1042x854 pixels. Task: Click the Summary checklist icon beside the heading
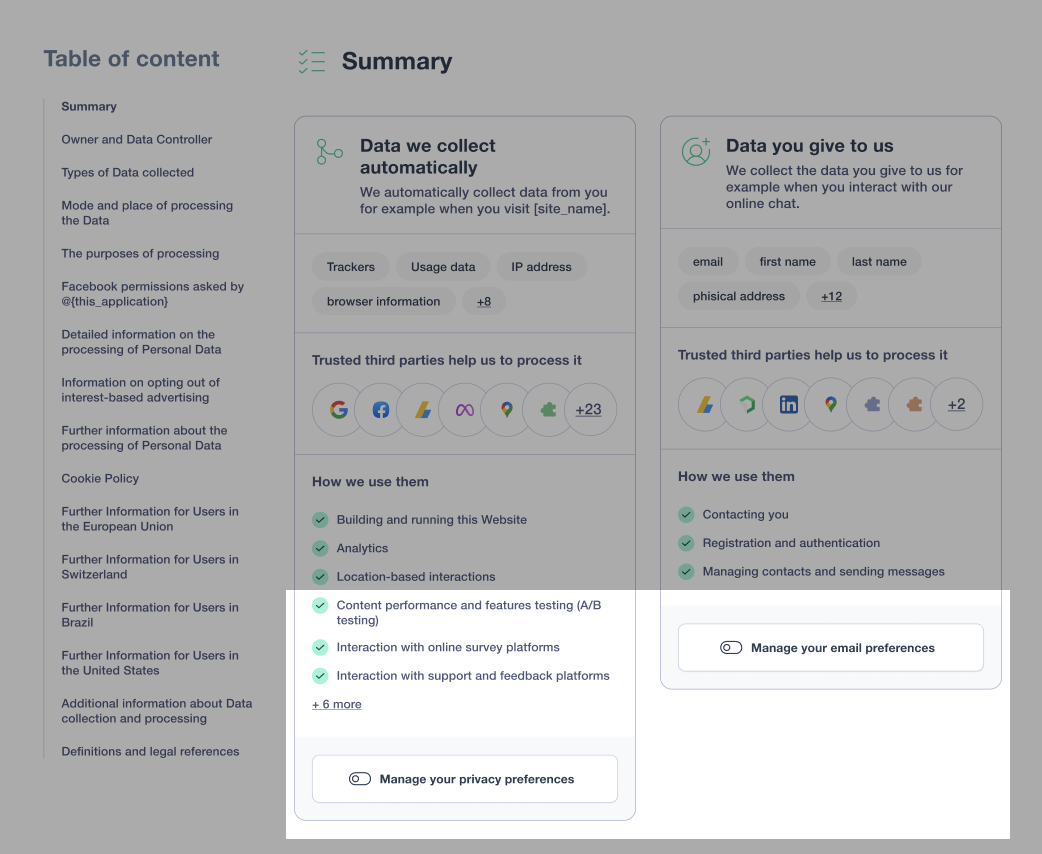tap(311, 61)
